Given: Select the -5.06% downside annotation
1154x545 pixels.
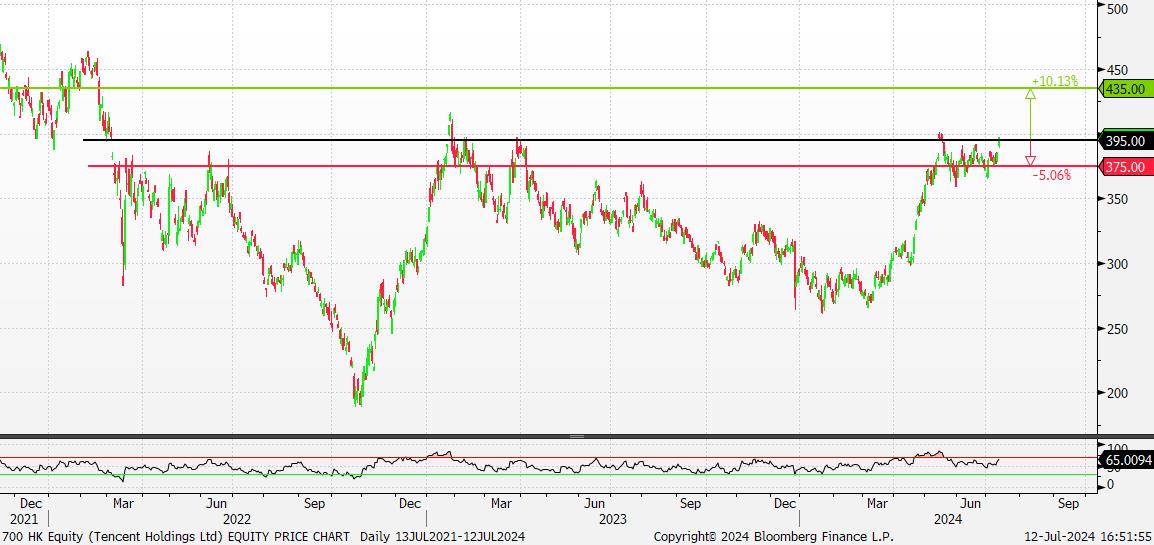Looking at the screenshot, I should point(1051,175).
